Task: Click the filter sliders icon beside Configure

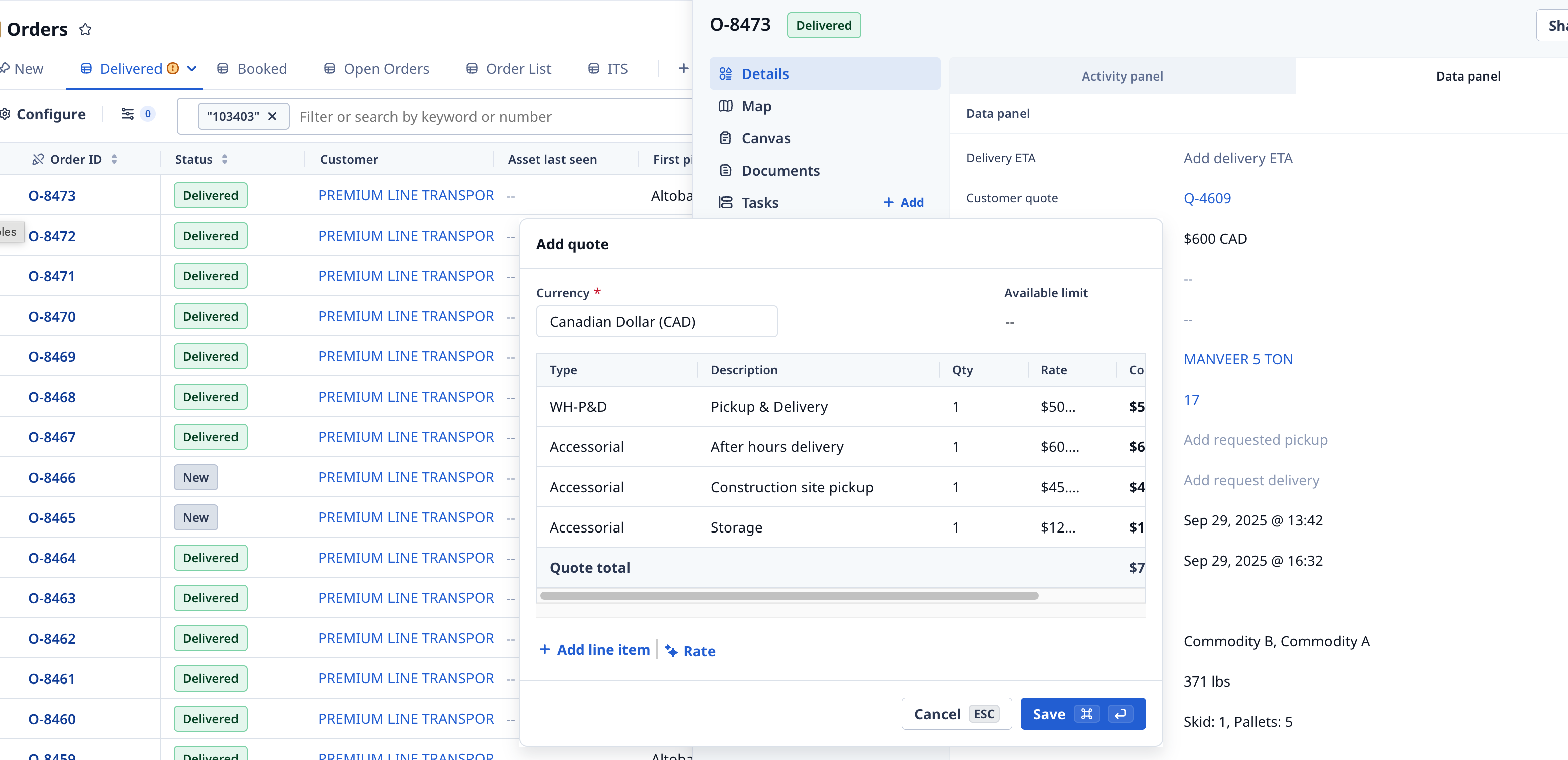Action: [127, 114]
